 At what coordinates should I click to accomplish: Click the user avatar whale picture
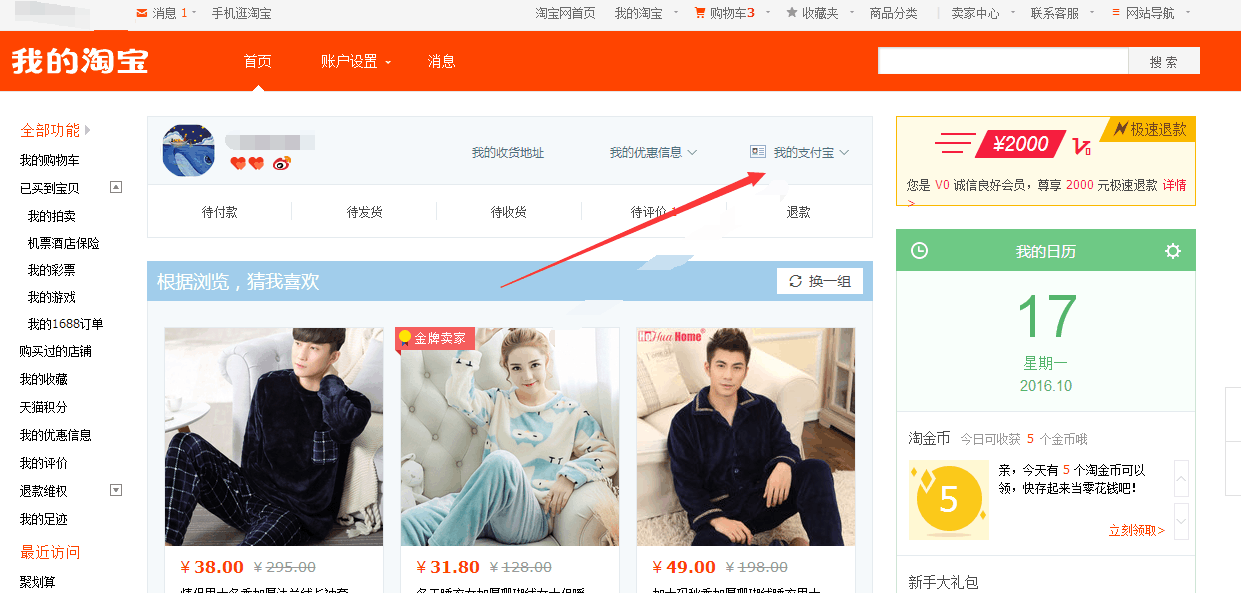(x=188, y=151)
